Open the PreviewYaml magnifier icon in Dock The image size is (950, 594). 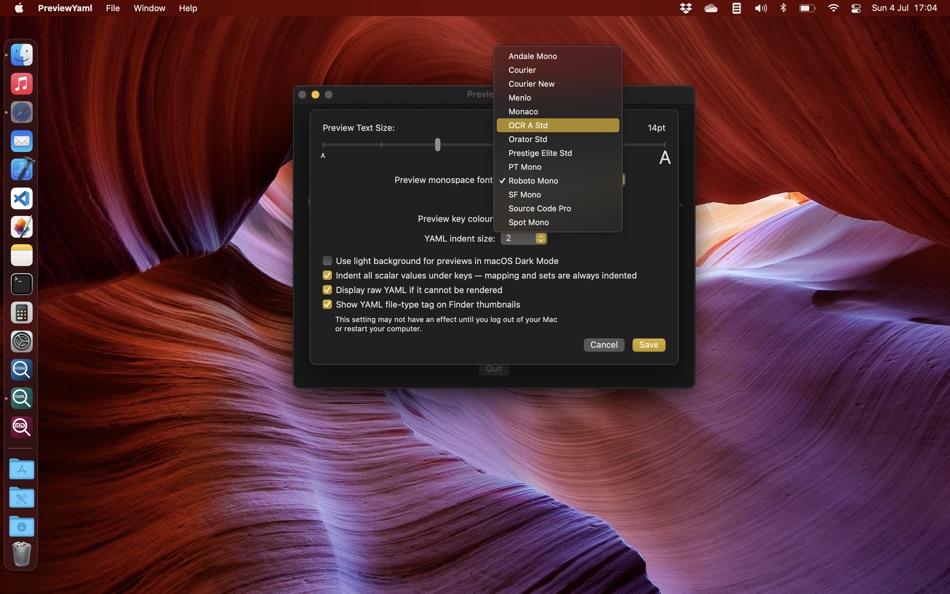click(x=22, y=398)
